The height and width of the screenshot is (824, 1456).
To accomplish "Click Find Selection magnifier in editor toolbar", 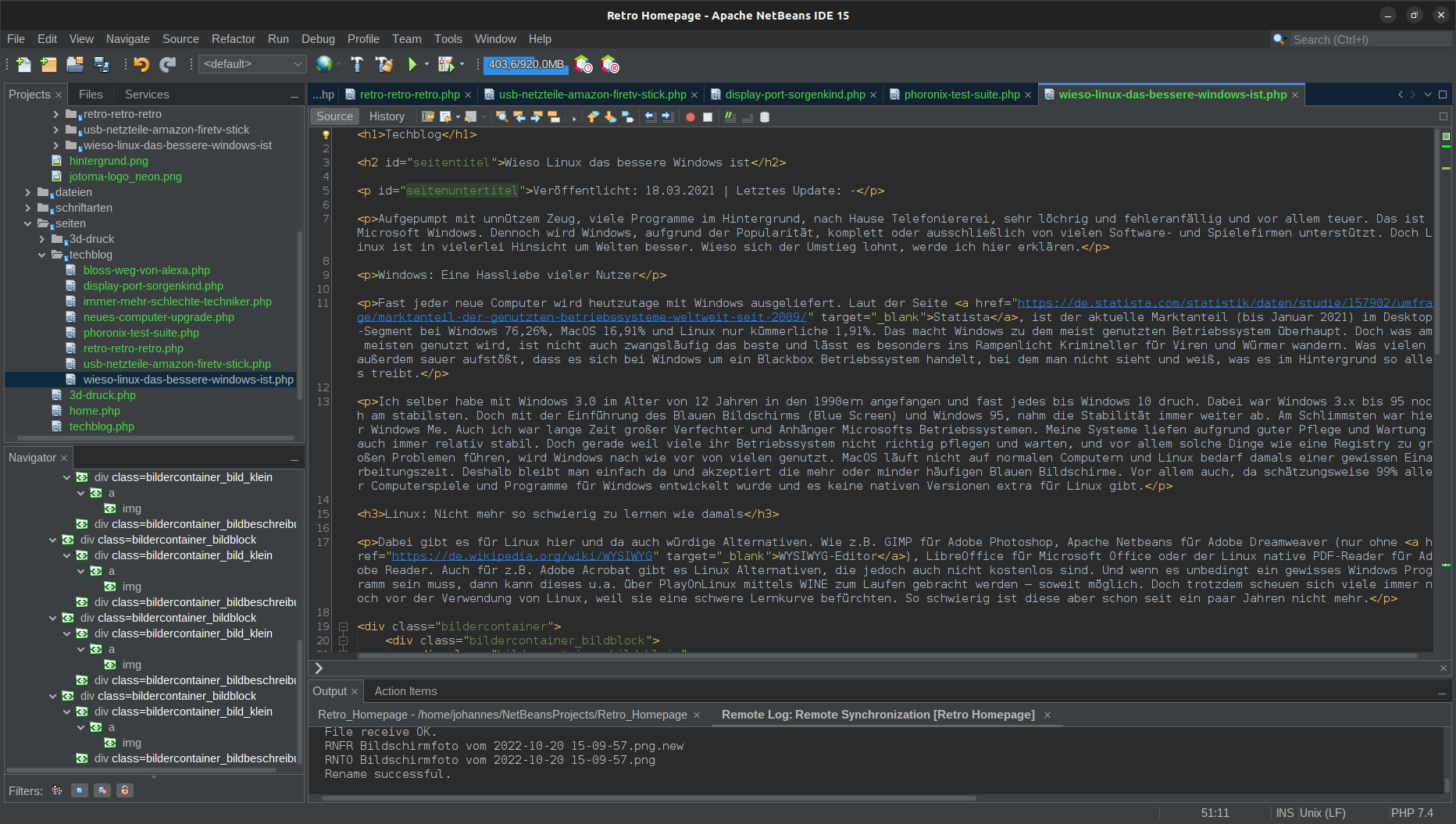I will click(x=501, y=117).
